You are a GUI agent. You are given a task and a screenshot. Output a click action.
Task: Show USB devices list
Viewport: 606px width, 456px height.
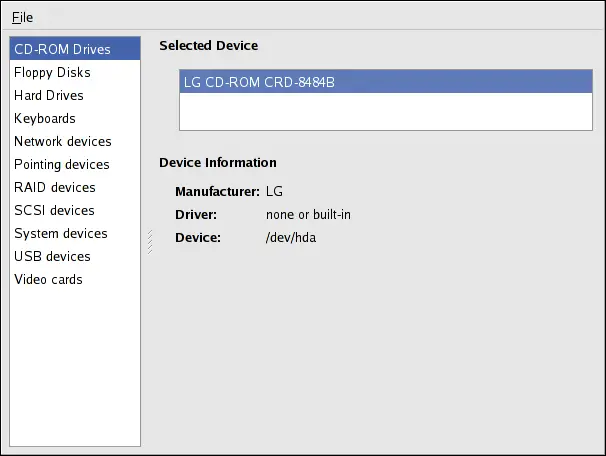click(52, 256)
